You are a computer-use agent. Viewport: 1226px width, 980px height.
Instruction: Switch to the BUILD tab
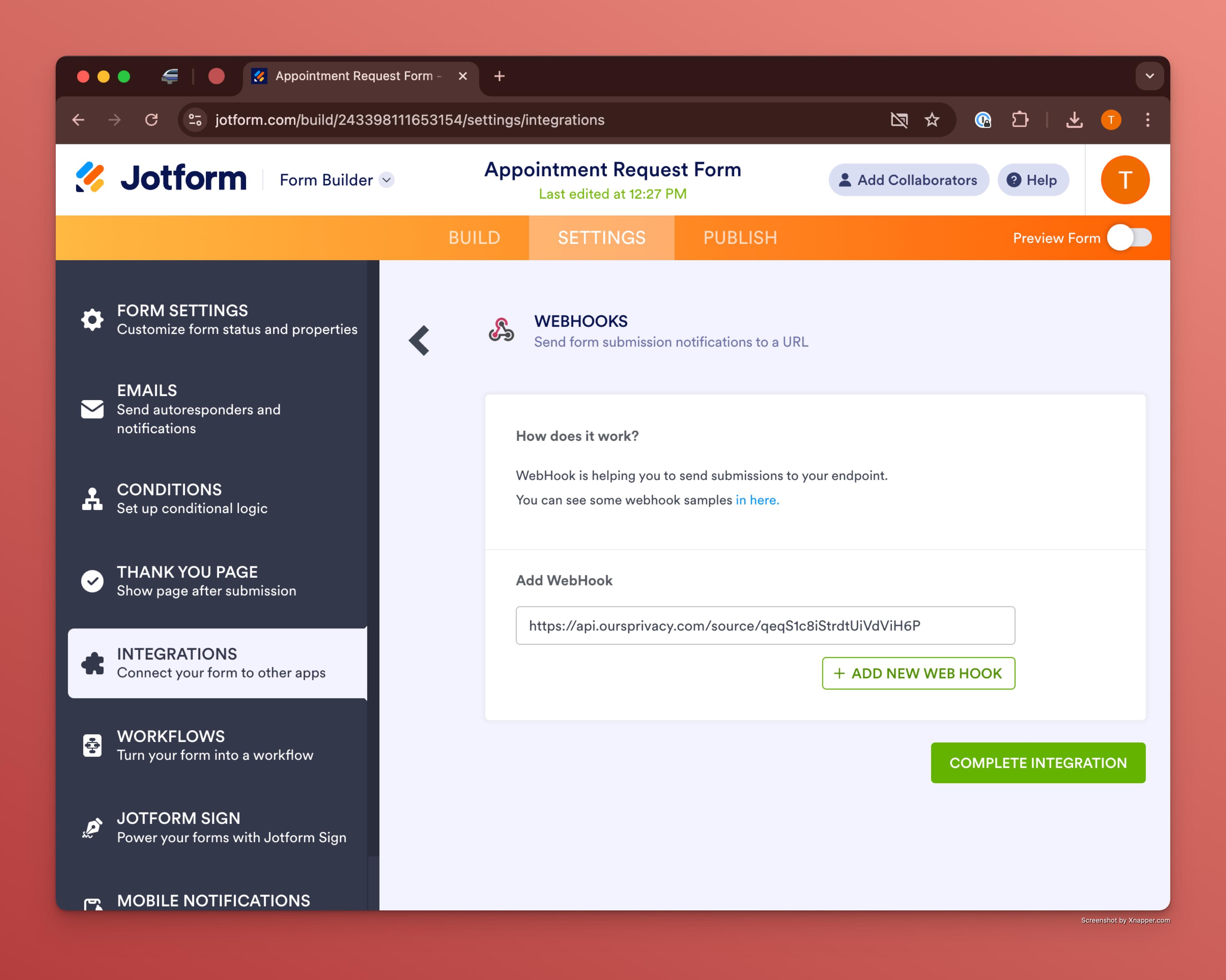[474, 237]
